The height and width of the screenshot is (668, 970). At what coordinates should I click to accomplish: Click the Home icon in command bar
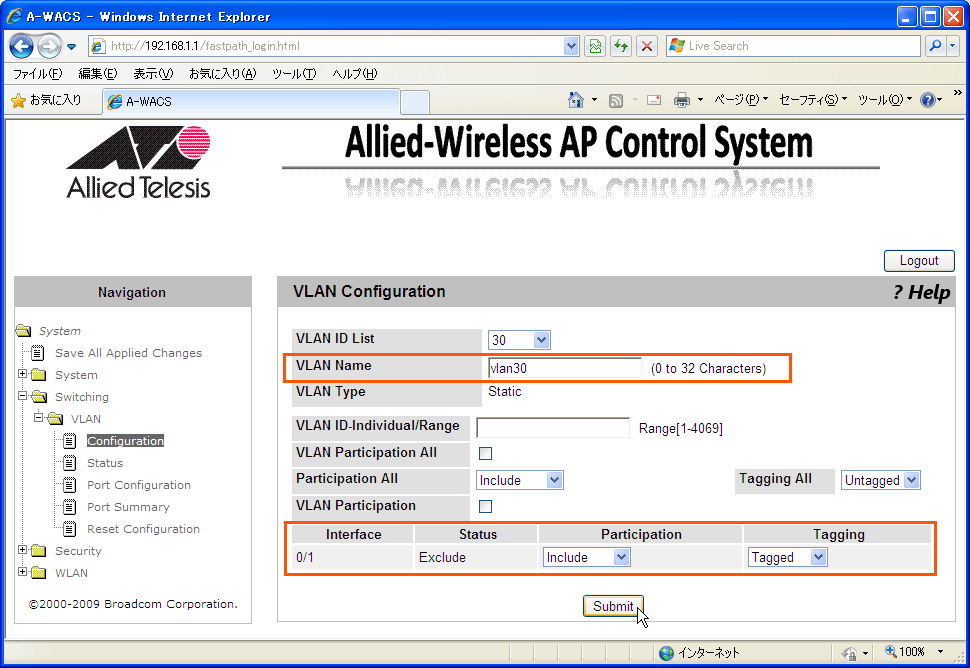576,100
